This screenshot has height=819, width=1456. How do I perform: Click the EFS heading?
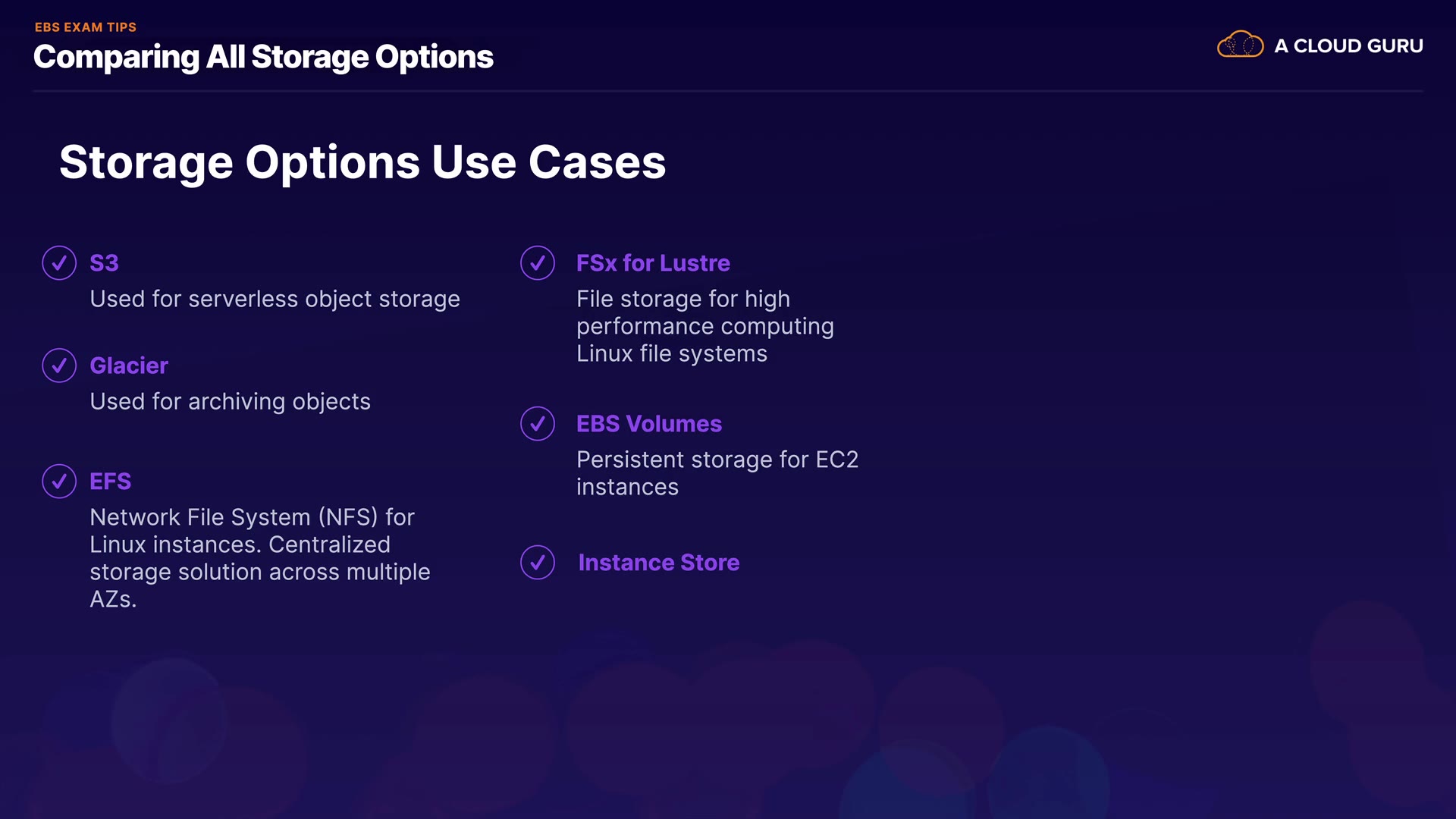pyautogui.click(x=110, y=482)
